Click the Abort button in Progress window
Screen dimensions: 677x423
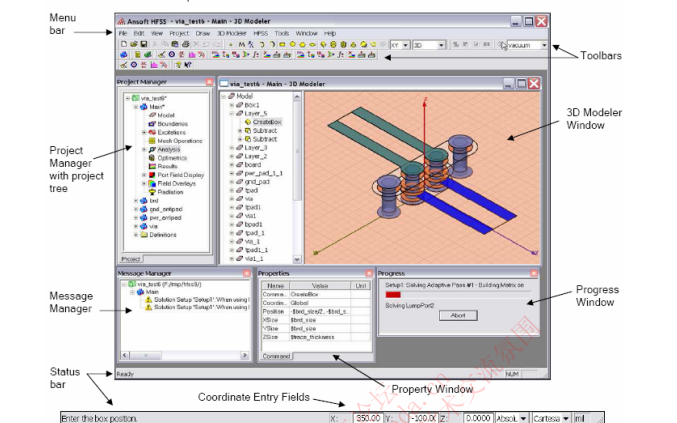(x=458, y=316)
